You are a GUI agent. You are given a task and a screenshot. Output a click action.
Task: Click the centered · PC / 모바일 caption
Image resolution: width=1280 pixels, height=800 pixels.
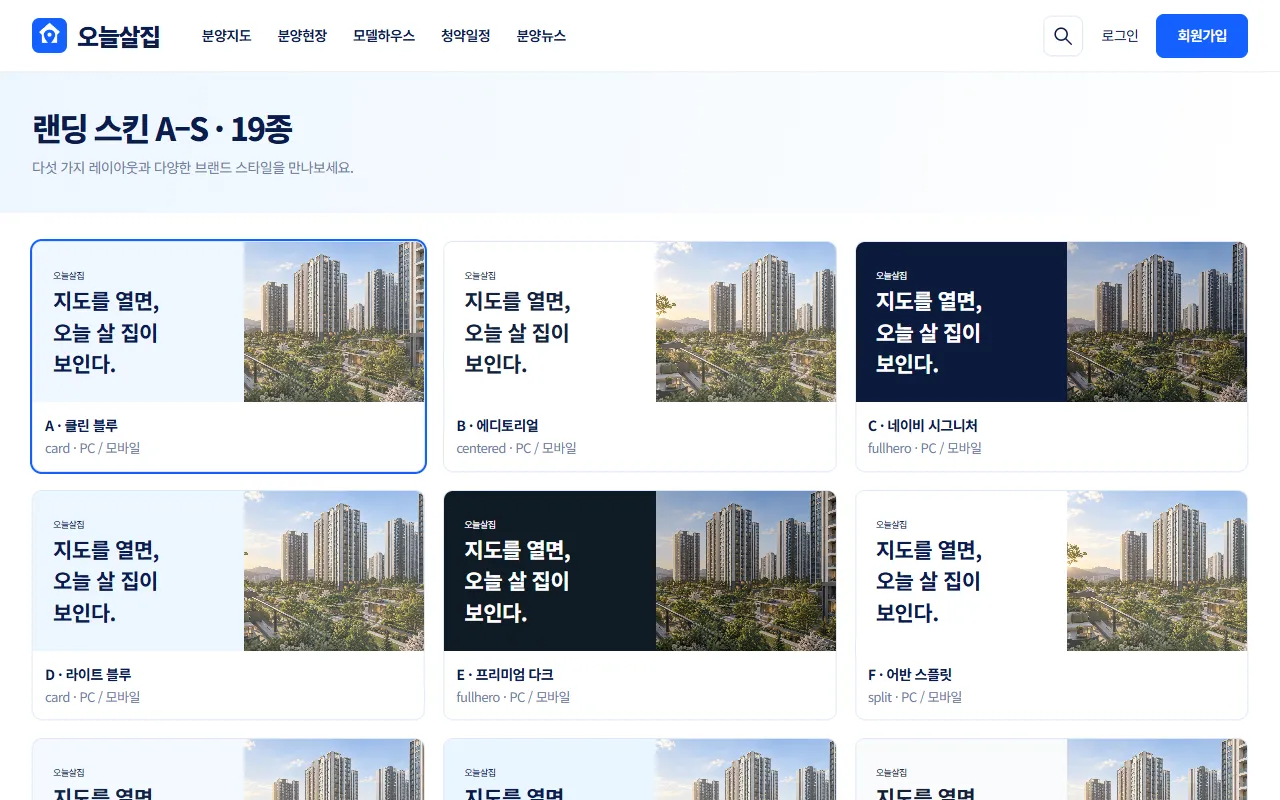pos(516,448)
